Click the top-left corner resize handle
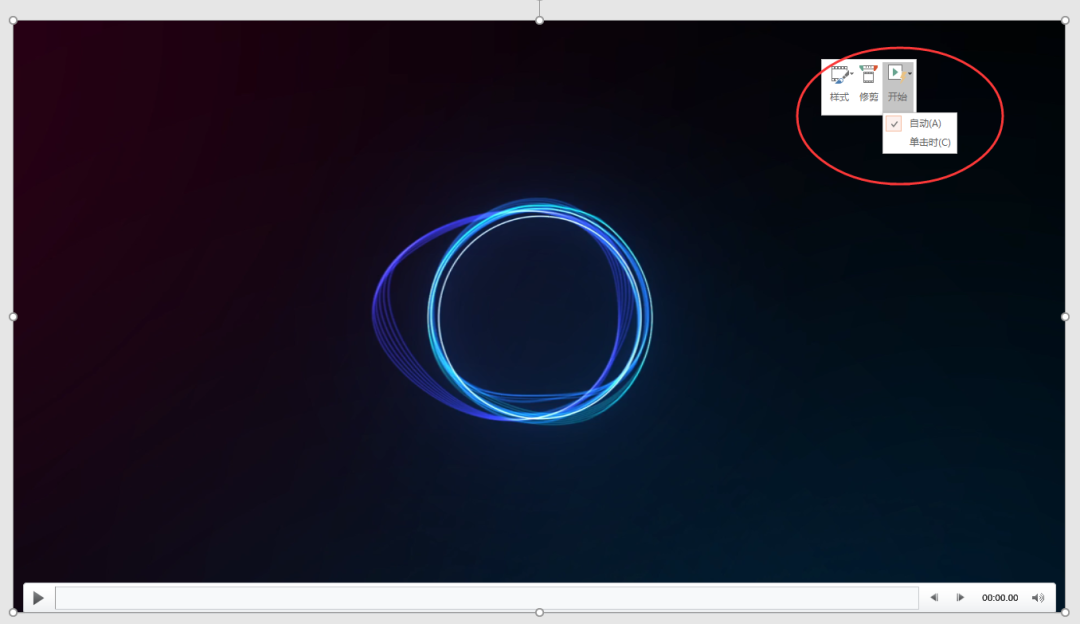 (13, 21)
